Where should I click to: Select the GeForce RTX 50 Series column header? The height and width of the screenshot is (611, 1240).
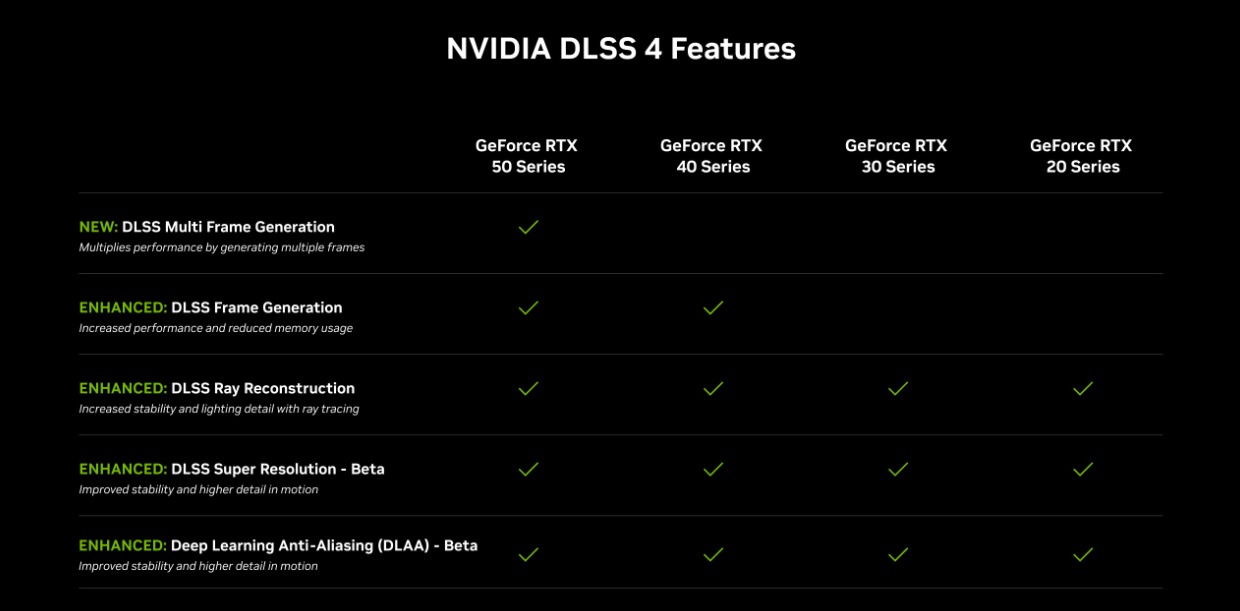point(527,156)
